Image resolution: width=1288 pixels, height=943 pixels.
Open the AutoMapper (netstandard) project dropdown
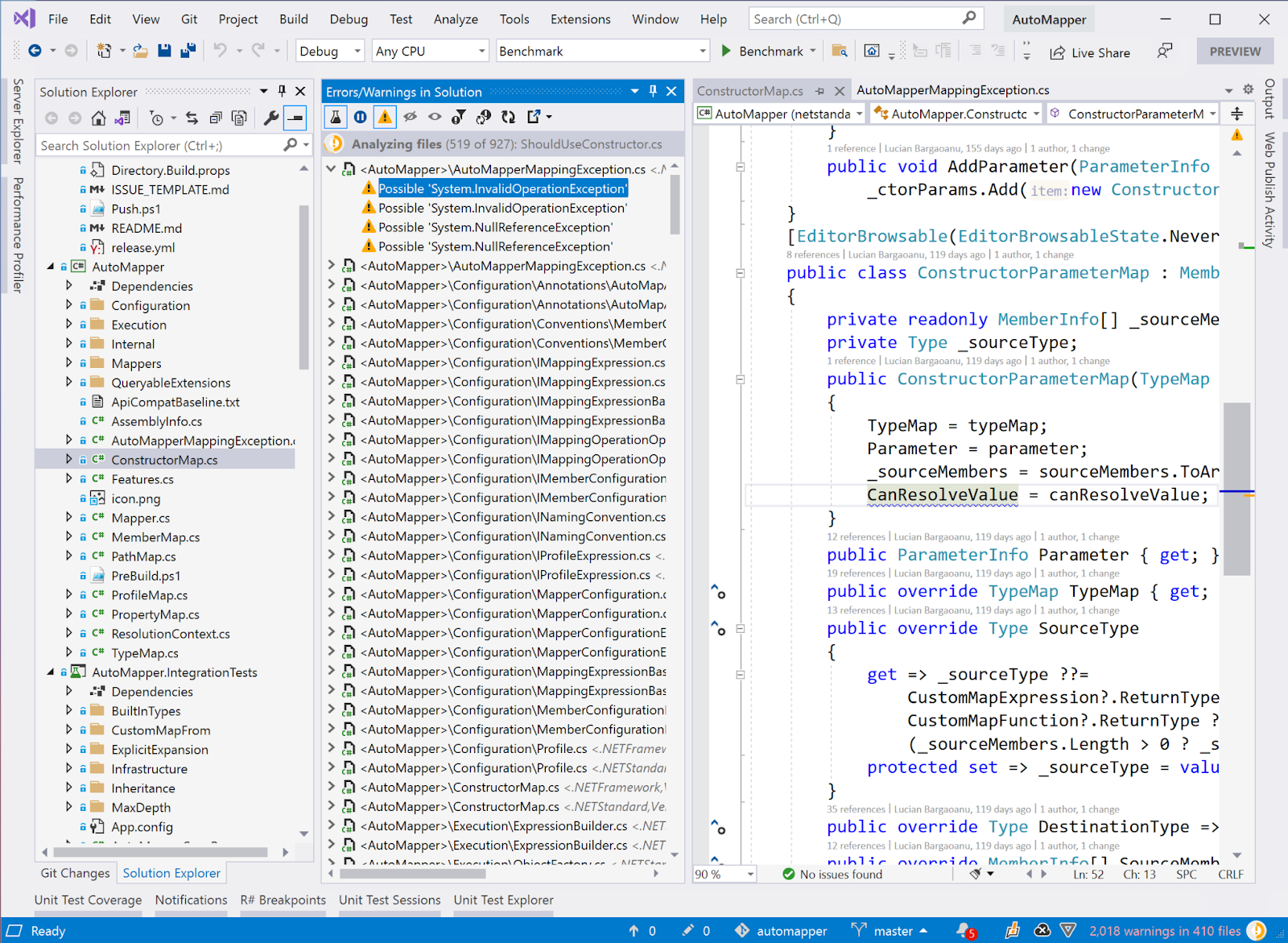click(x=781, y=114)
